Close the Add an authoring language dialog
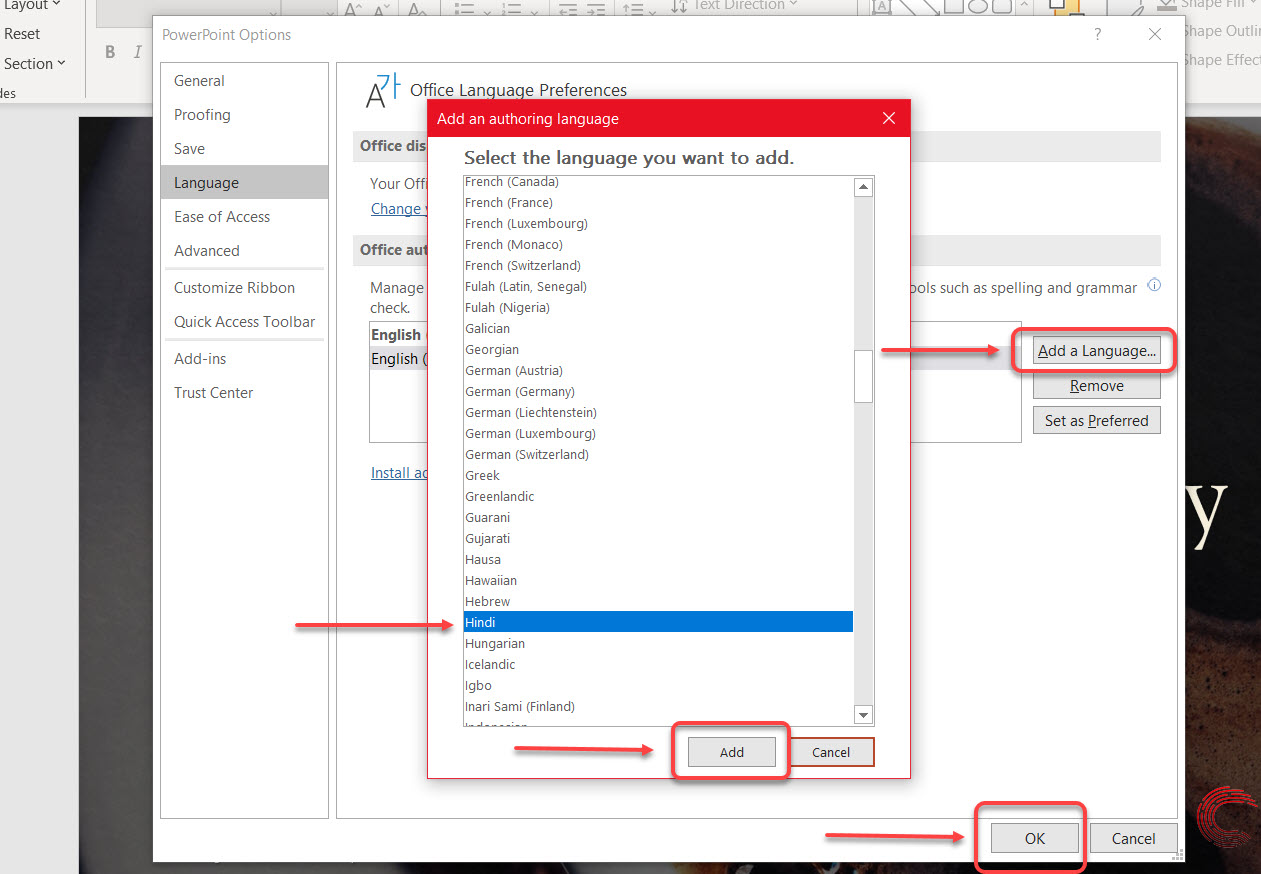The image size is (1261, 874). click(889, 119)
